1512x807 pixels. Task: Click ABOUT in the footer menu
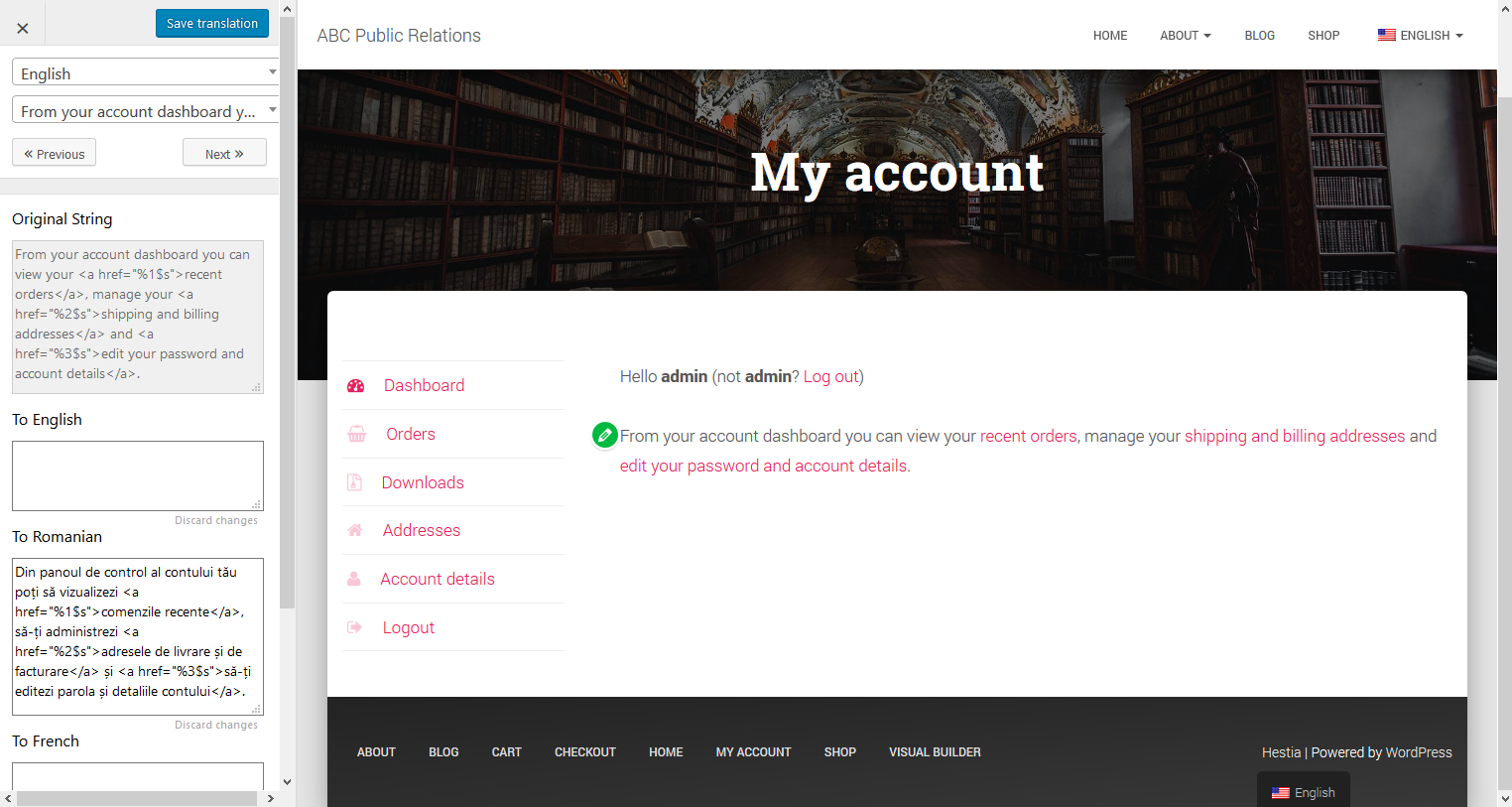coord(376,752)
